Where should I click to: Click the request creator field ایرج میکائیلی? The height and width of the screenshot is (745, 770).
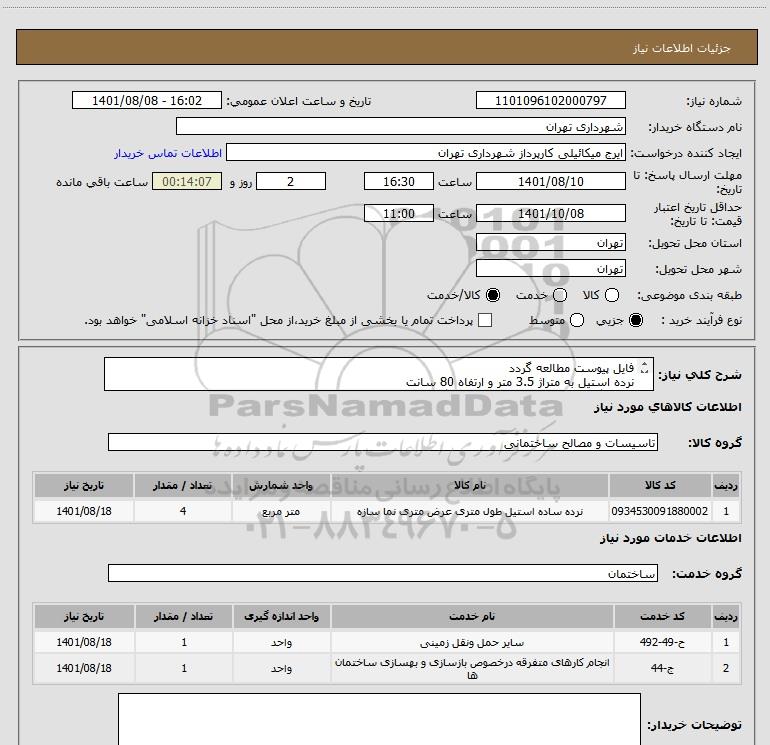(x=426, y=153)
